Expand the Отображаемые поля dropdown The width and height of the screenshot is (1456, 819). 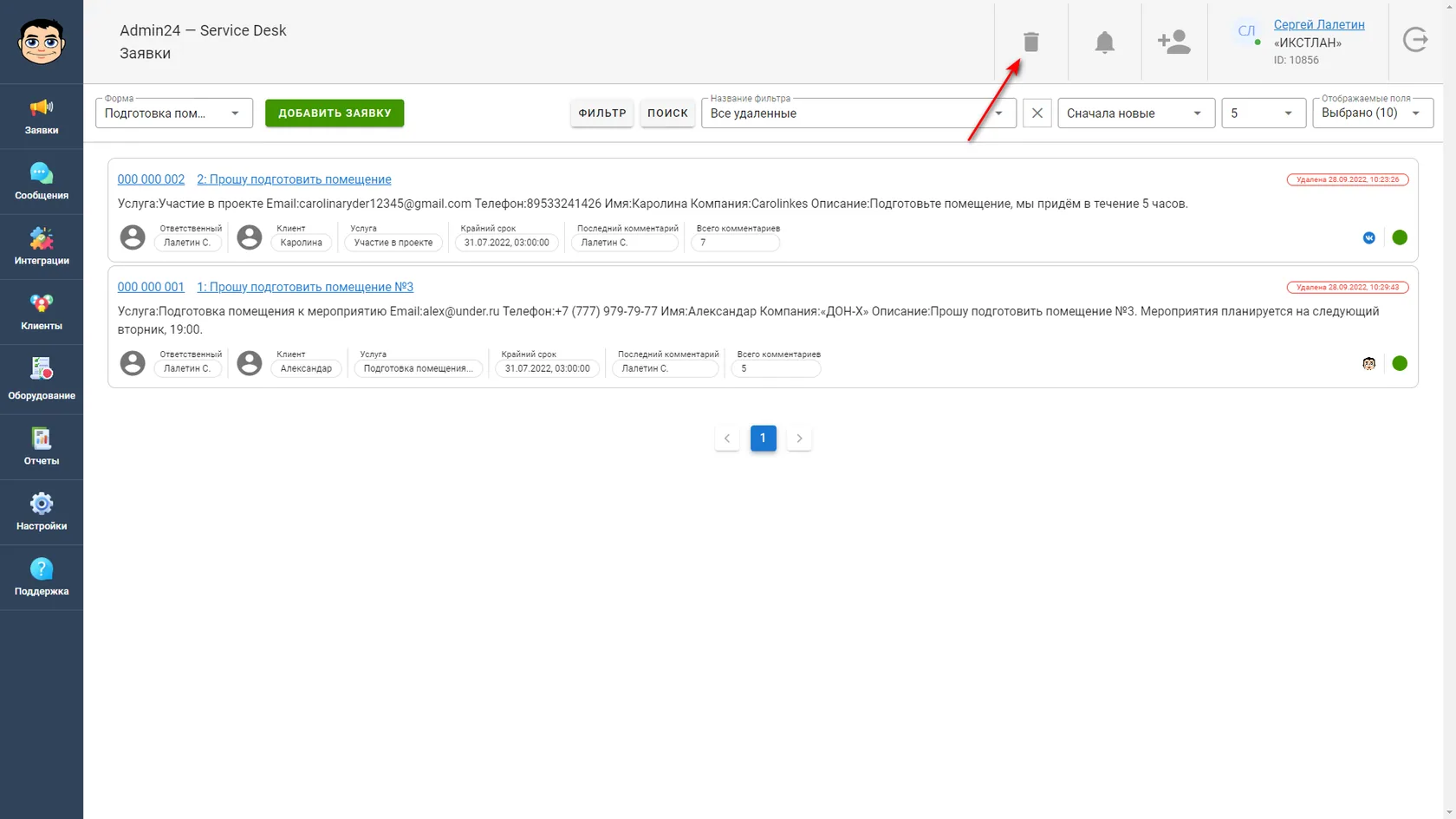click(1373, 113)
